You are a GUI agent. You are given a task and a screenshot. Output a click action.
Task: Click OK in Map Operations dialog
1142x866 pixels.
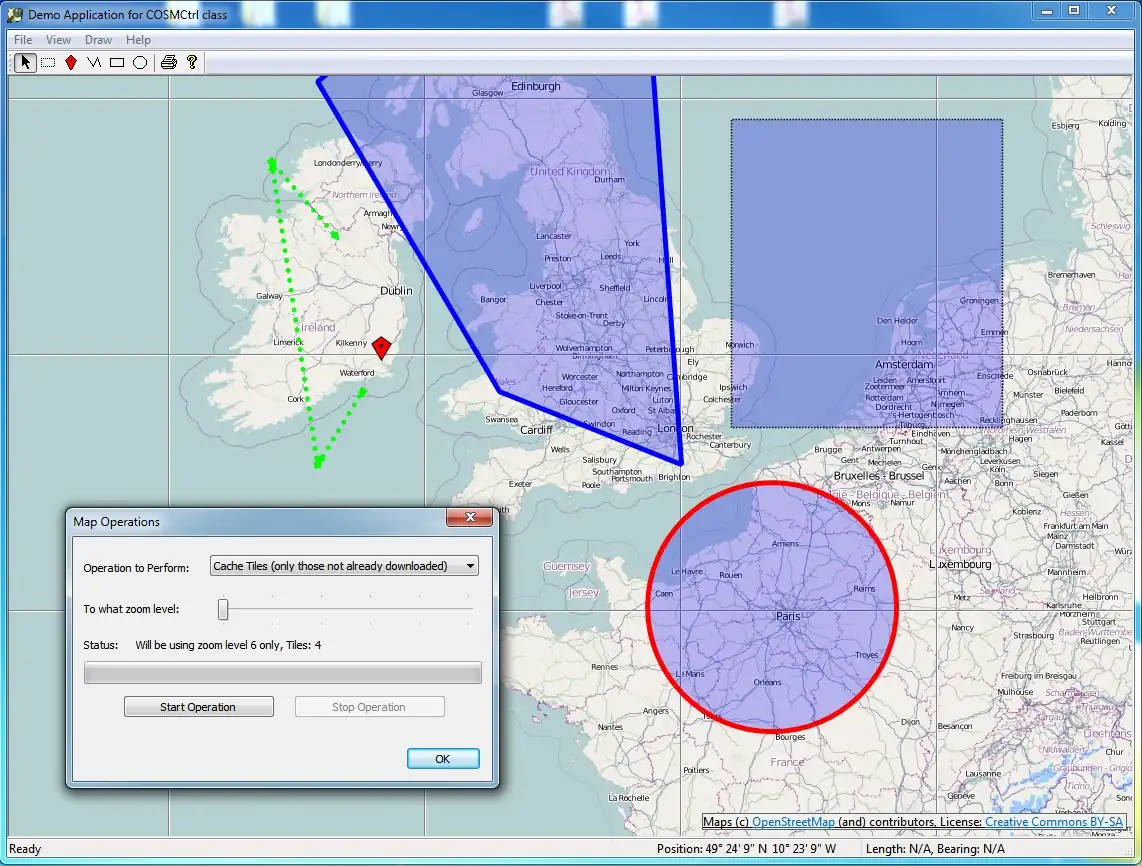pos(443,759)
